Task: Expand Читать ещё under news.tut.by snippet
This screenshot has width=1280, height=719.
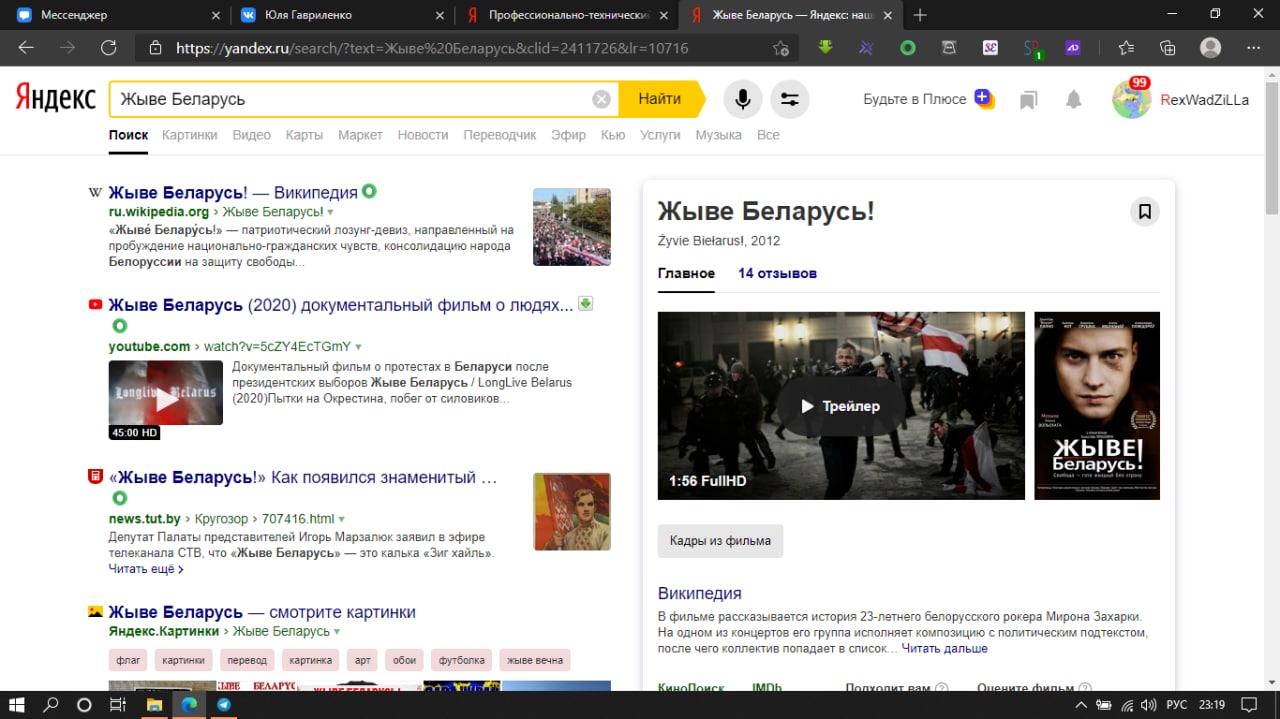Action: [146, 569]
